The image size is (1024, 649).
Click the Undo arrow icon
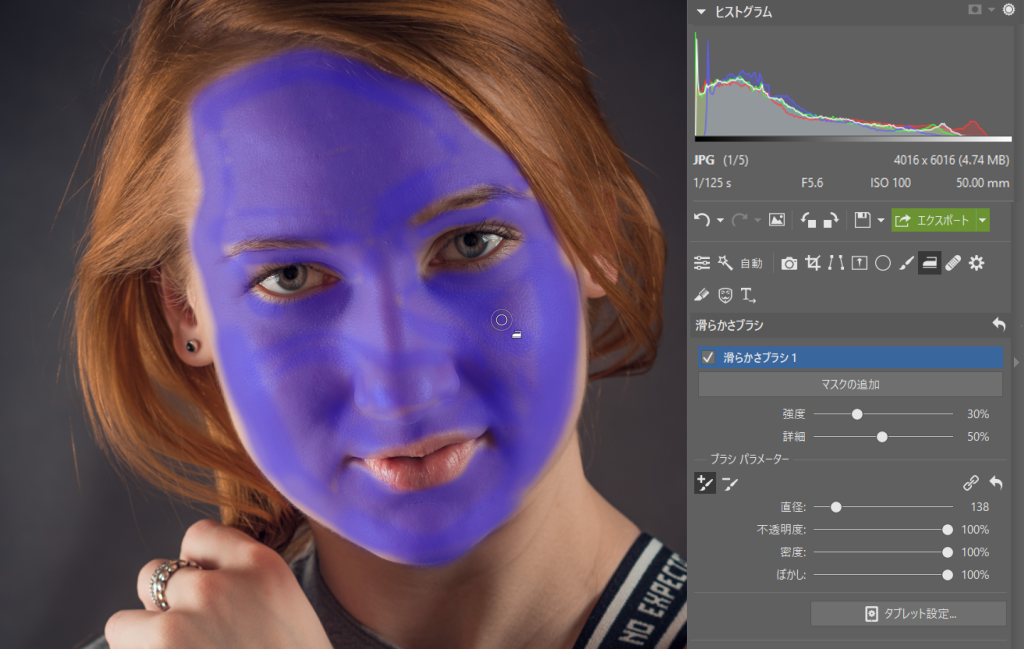tap(702, 220)
